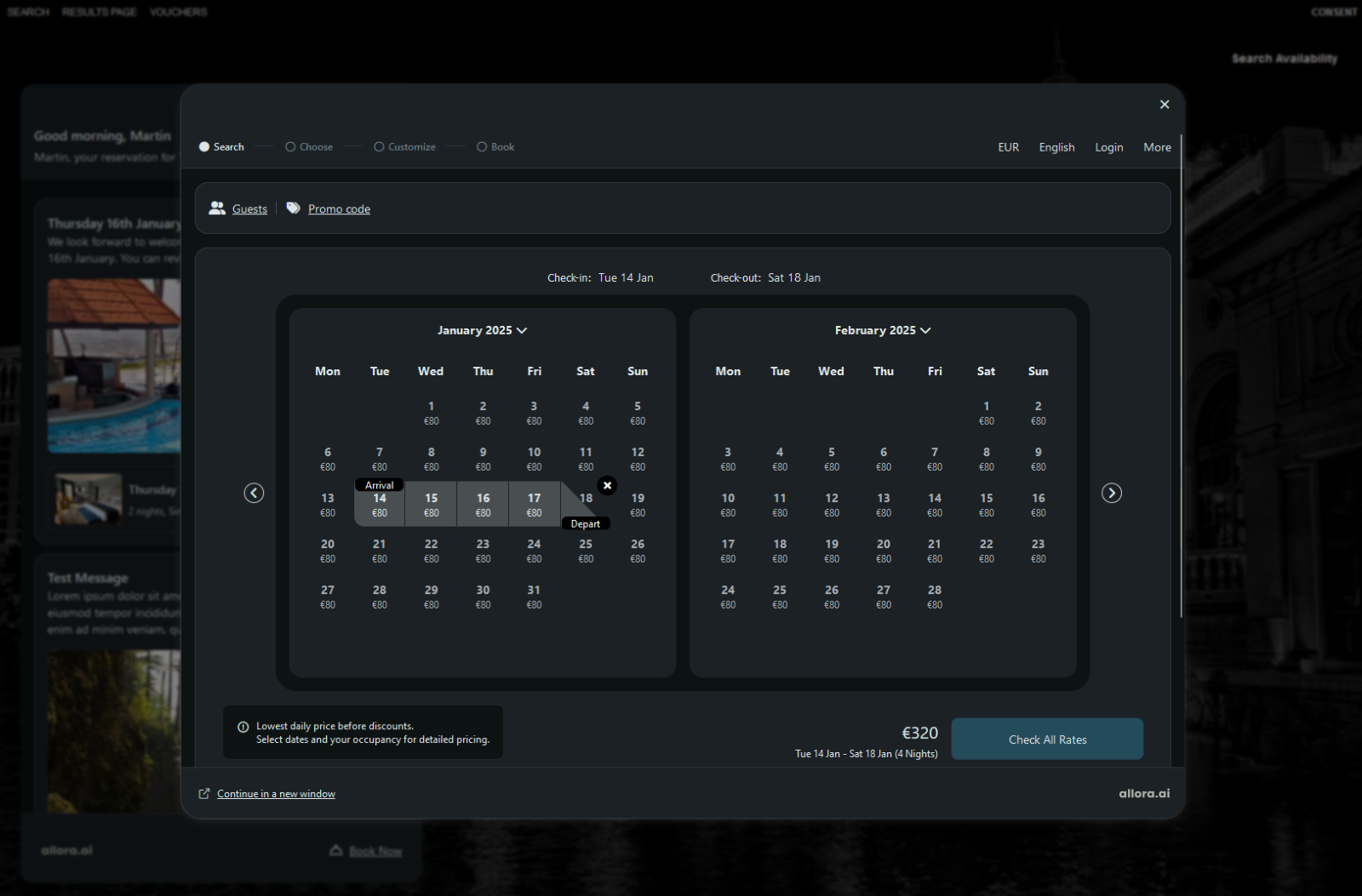
Task: Click the external window icon next to Continue
Action: pos(204,794)
